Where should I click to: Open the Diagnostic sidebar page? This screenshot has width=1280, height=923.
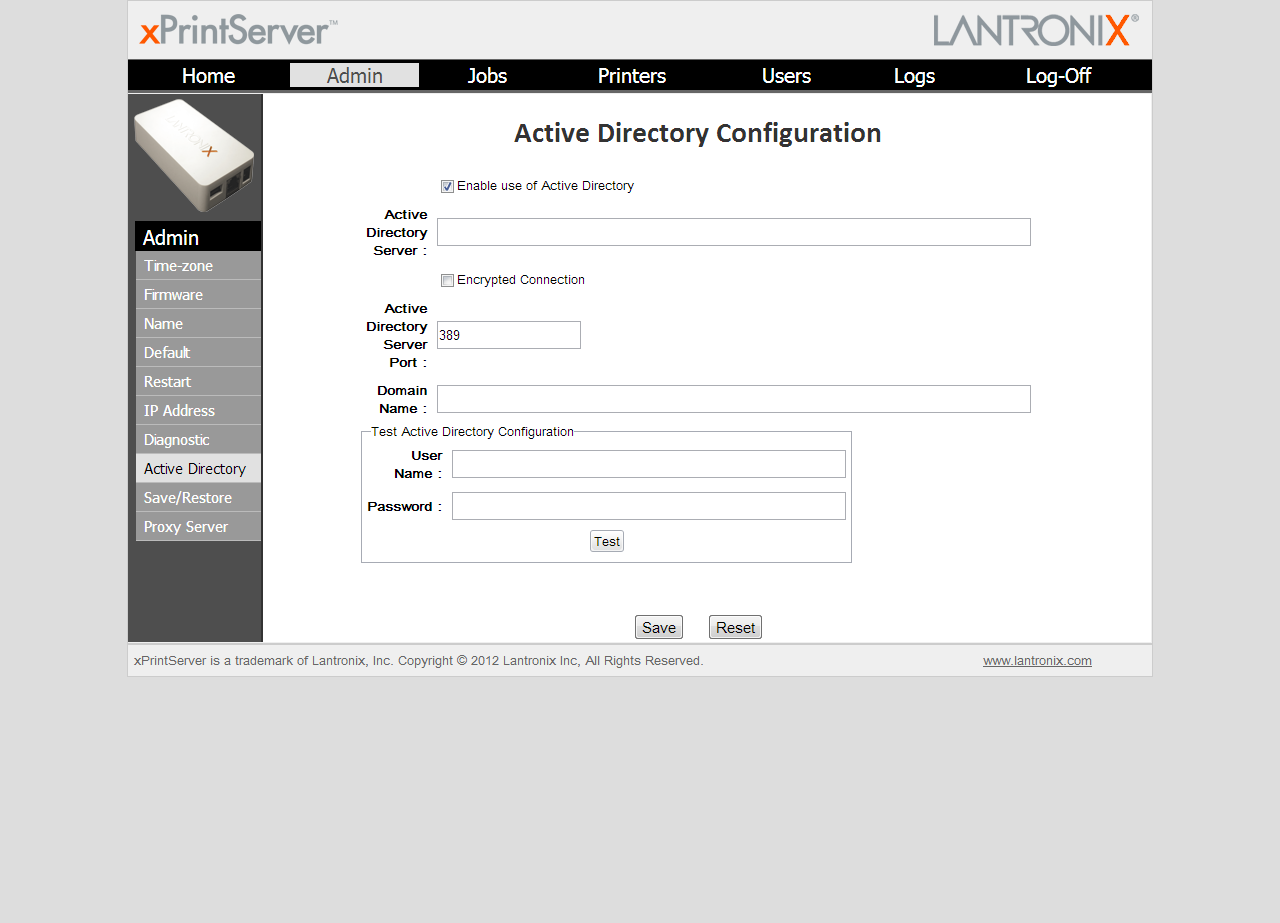click(x=198, y=440)
